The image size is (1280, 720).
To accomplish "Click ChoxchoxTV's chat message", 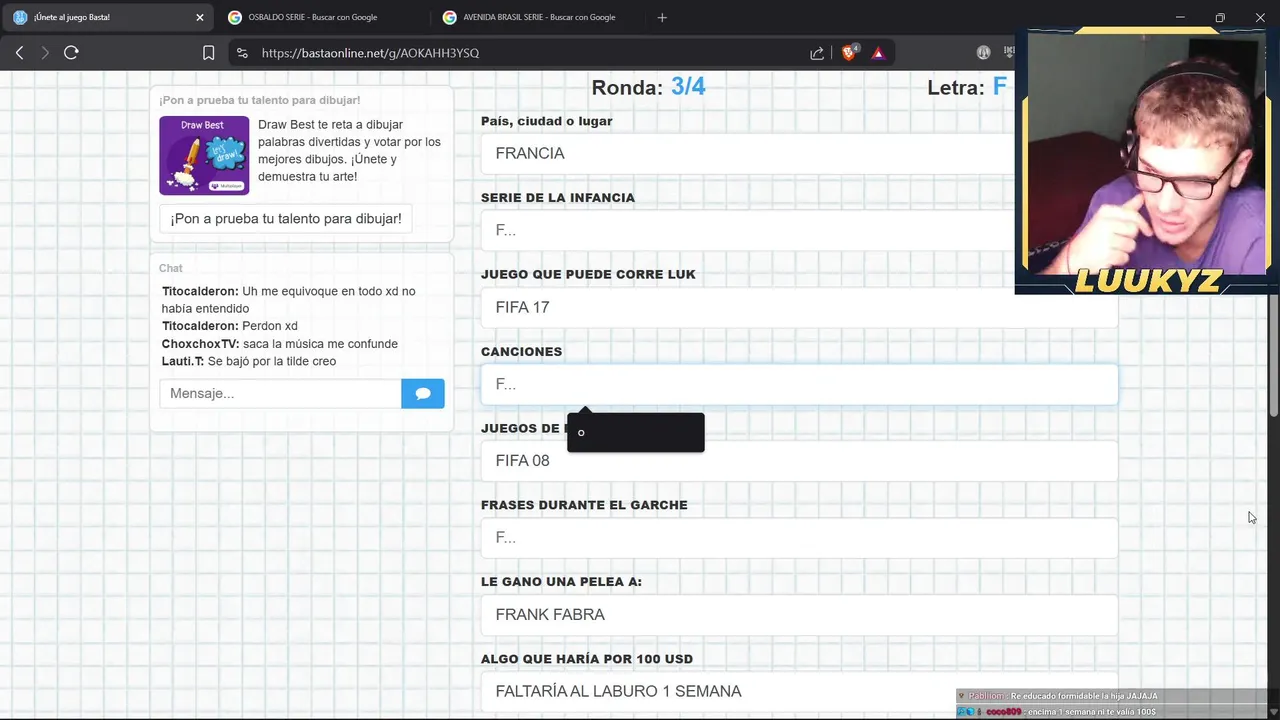I will (280, 344).
